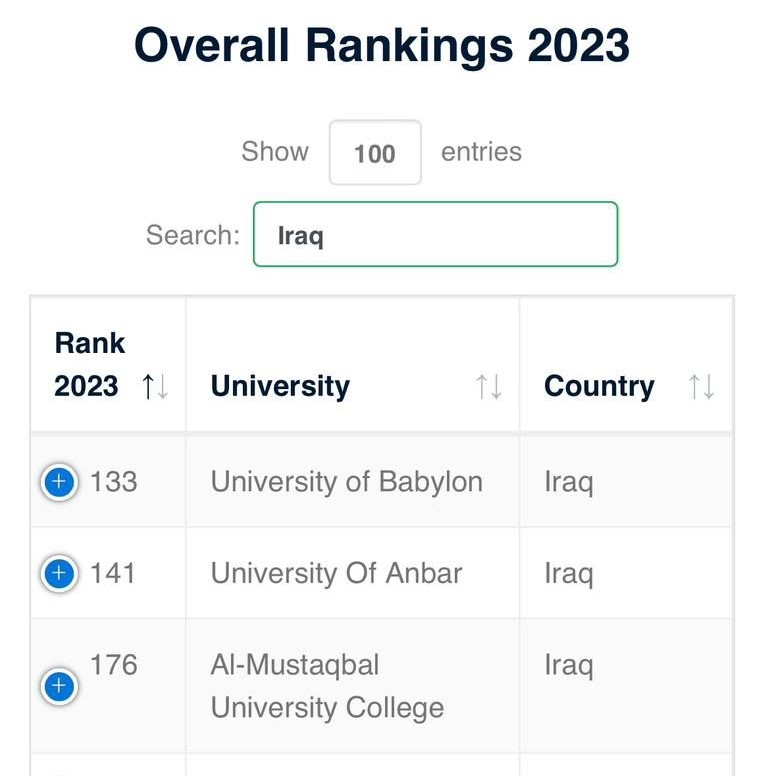Click the rank number 141
Viewport: 776px width, 776px height.
pyautogui.click(x=113, y=574)
